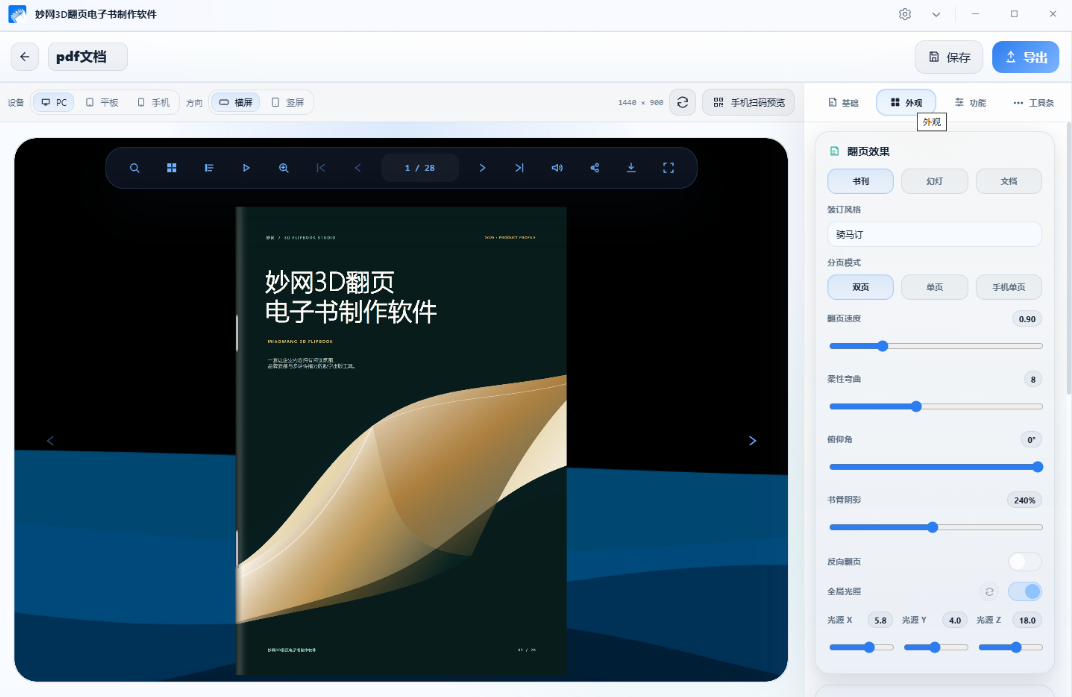Click the app logo in title bar
The width and height of the screenshot is (1072, 697).
(x=17, y=14)
